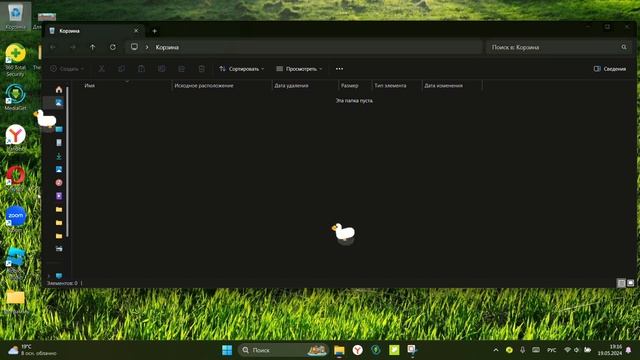The height and width of the screenshot is (360, 640).
Task: Open the Windows Start menu
Action: click(x=227, y=350)
